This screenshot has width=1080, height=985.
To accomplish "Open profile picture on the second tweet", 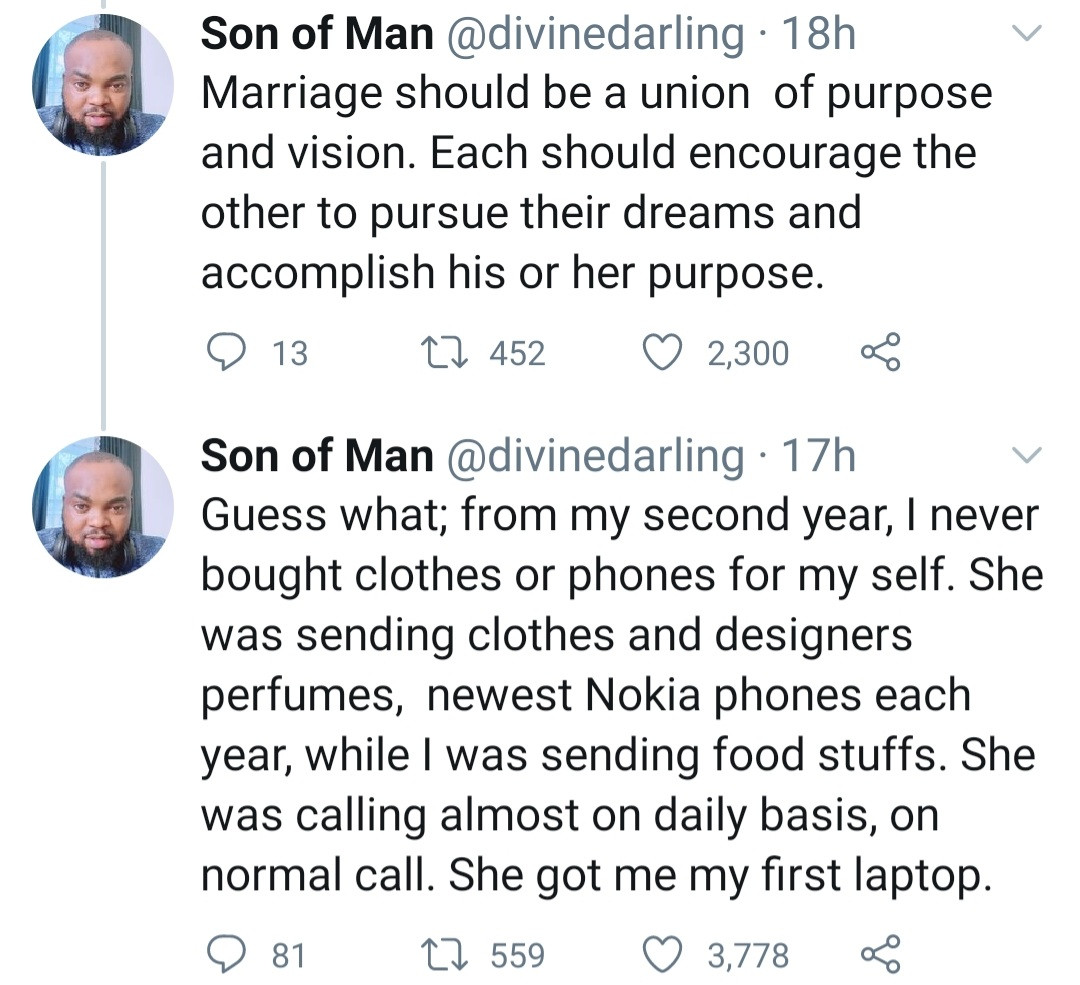I will tap(103, 507).
